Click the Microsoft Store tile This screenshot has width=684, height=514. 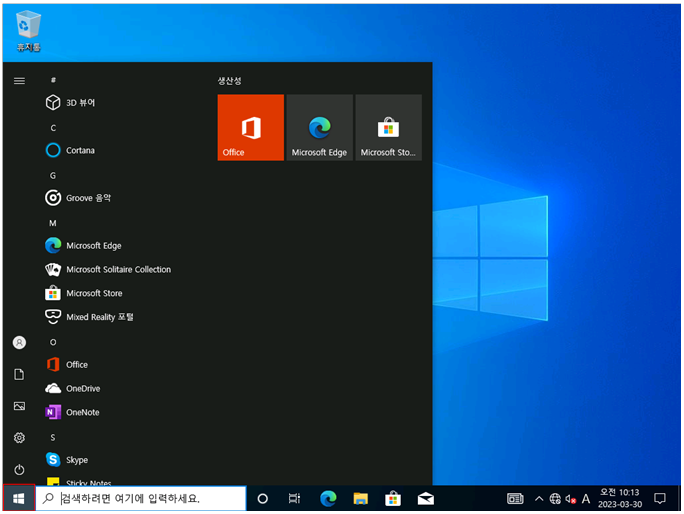(389, 127)
